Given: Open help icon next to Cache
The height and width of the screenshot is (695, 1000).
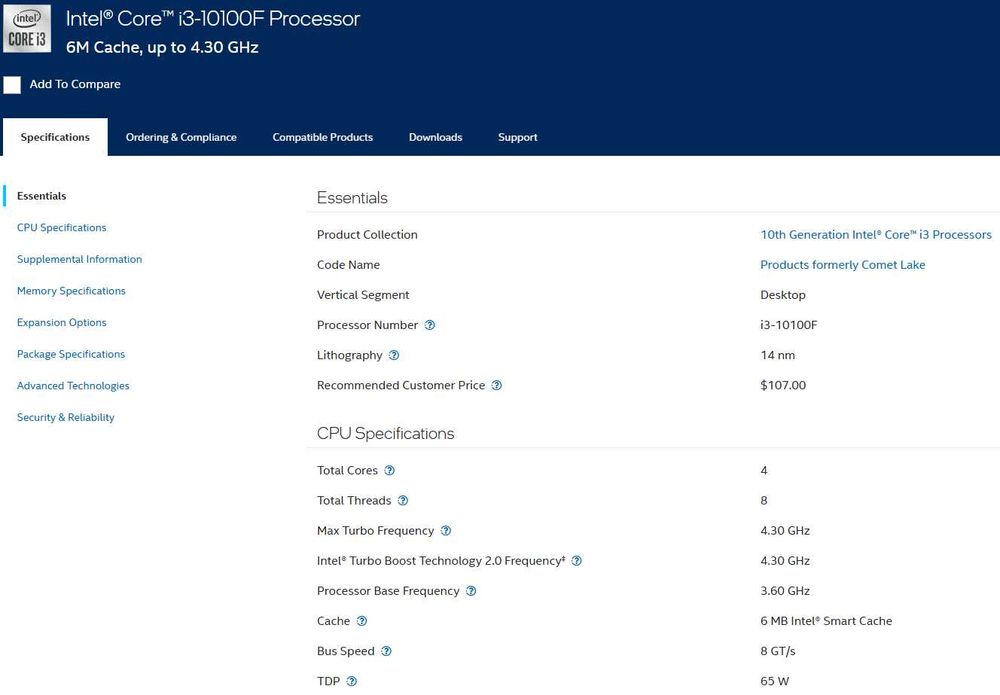Looking at the screenshot, I should pos(362,621).
